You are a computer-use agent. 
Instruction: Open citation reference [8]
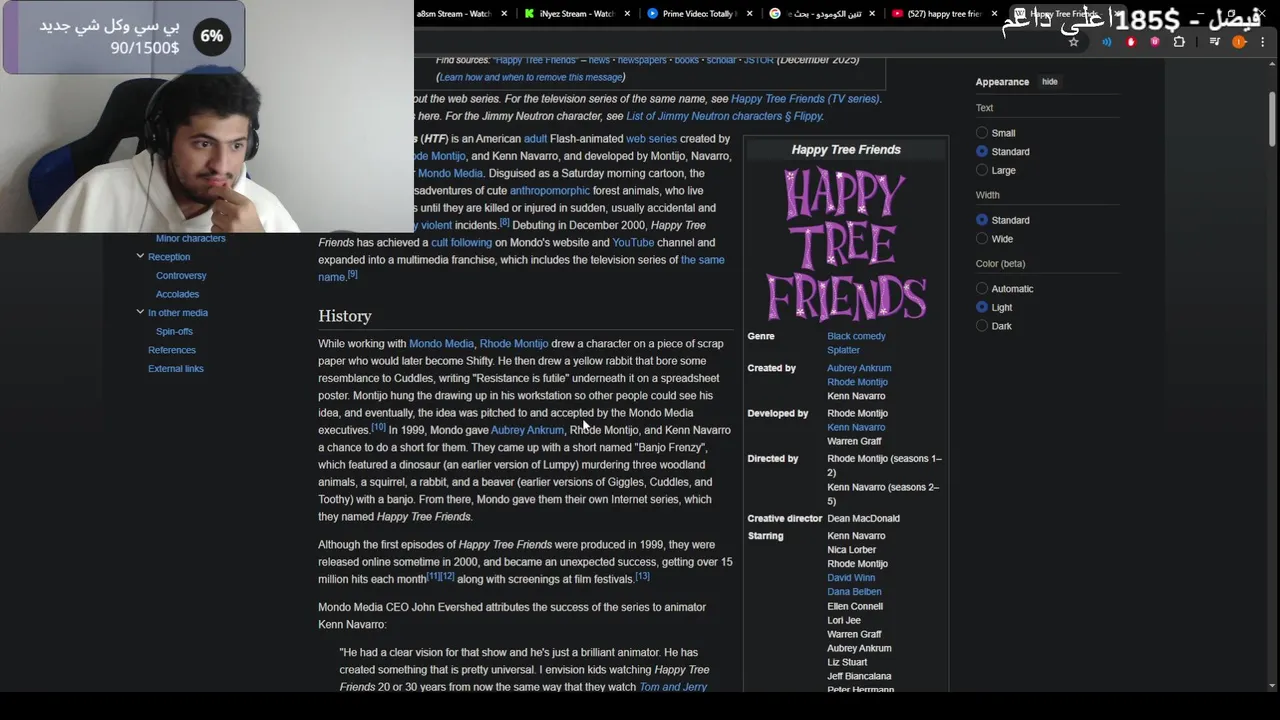coord(504,222)
